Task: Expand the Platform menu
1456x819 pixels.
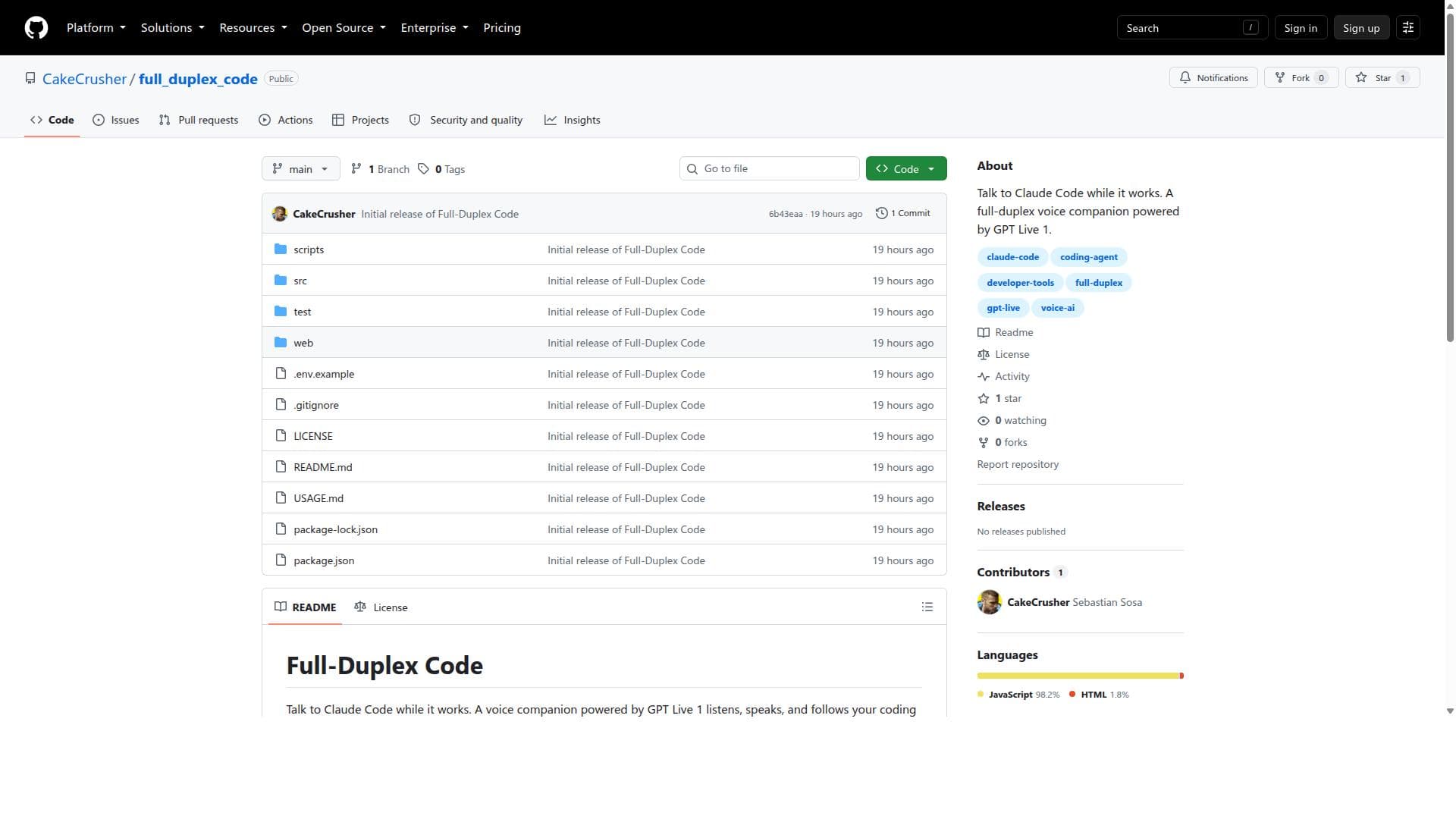Action: (96, 28)
